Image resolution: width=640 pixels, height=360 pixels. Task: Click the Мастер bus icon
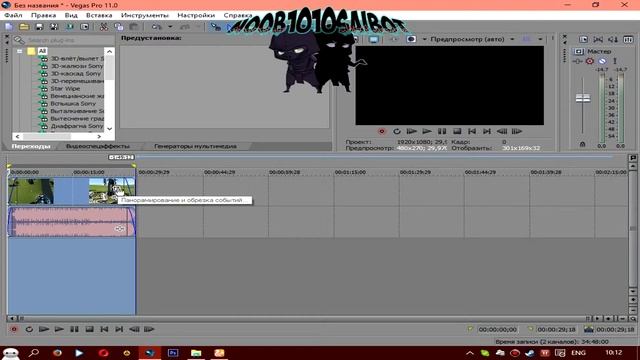pos(579,51)
